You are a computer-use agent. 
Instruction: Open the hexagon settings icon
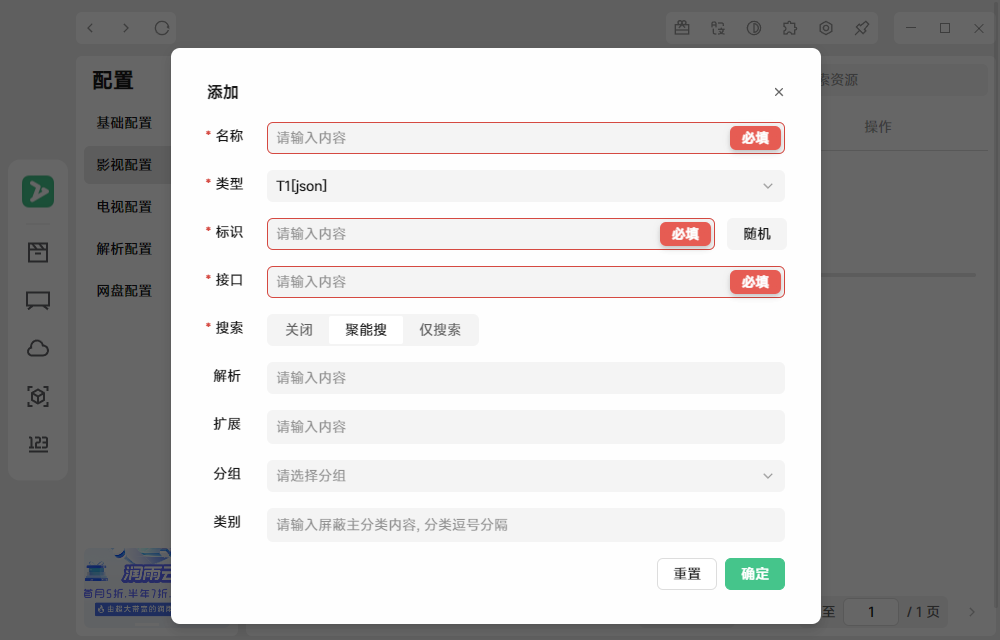[x=825, y=28]
